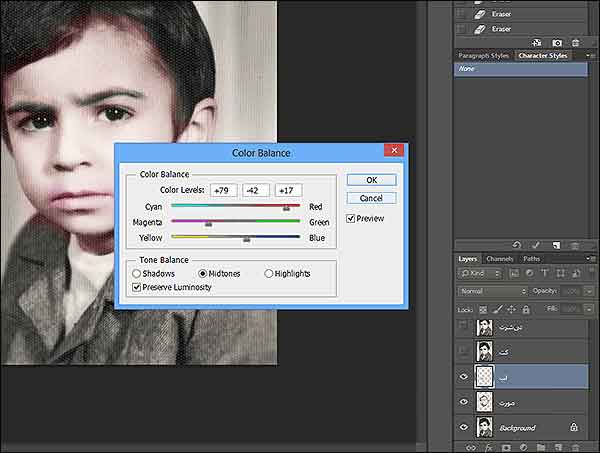Open Layers panel flyout menu
Viewport: 600px width, 453px height.
click(x=590, y=259)
